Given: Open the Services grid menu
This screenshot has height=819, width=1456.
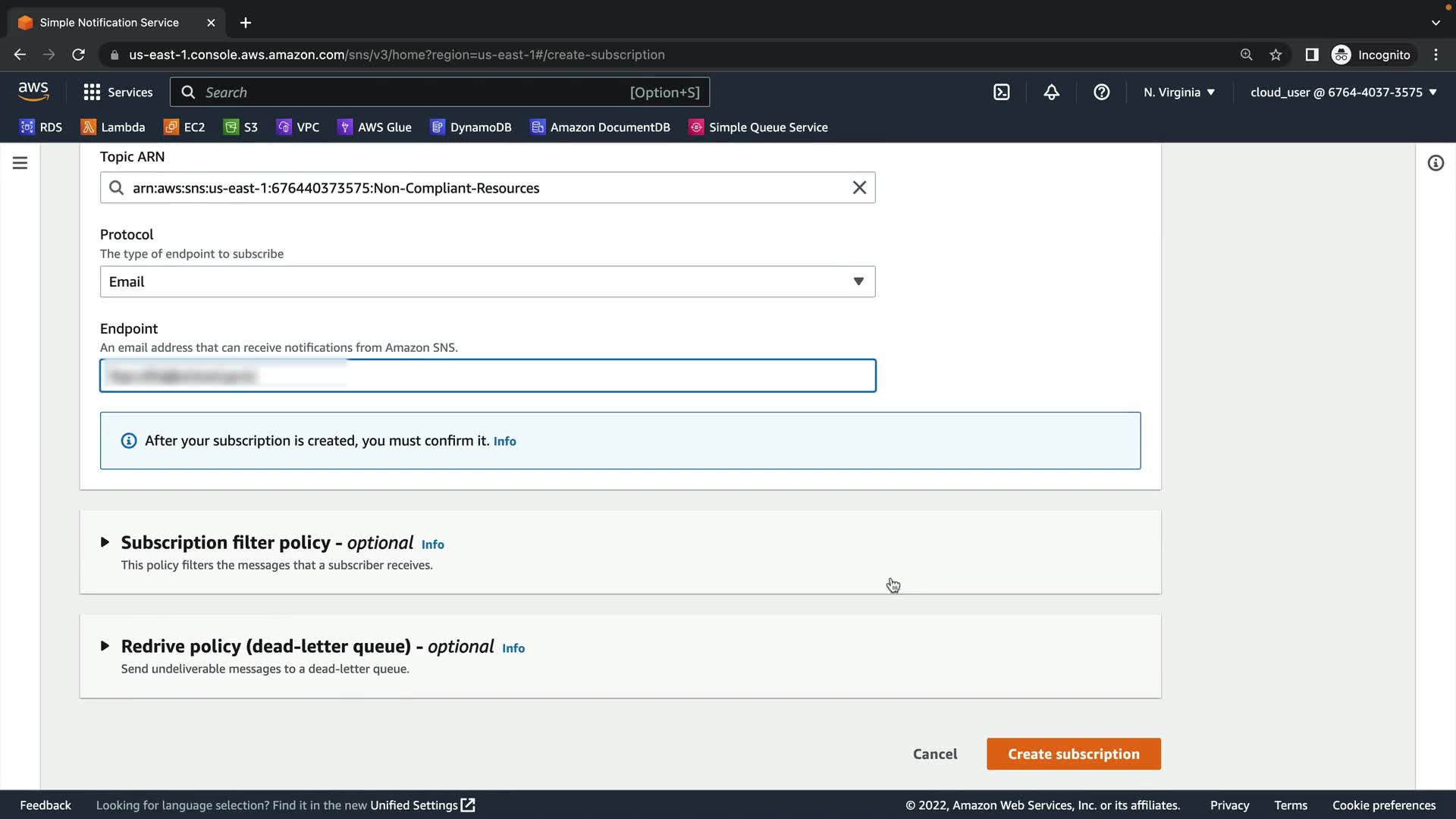Looking at the screenshot, I should click(118, 93).
